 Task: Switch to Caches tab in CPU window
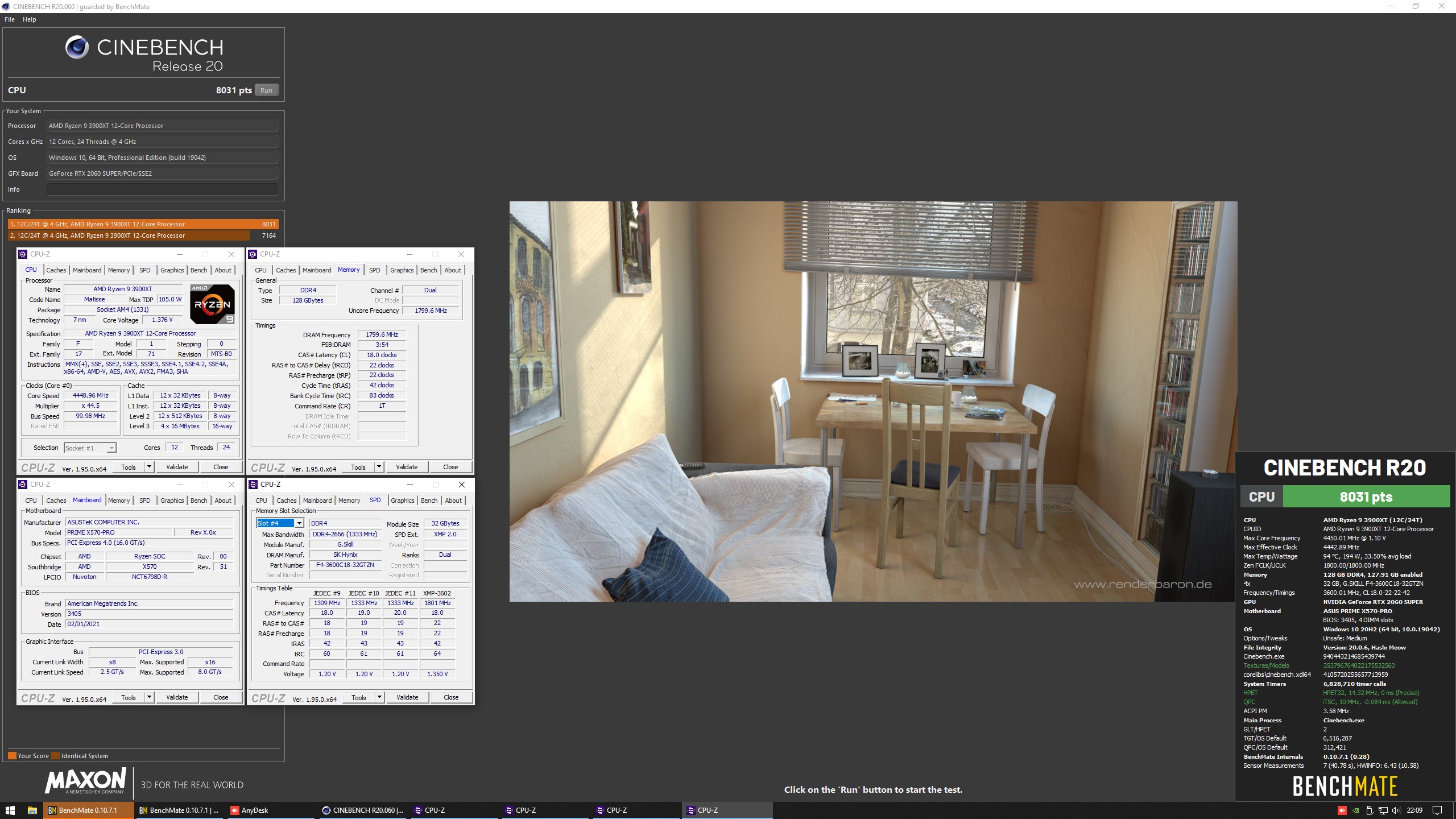pyautogui.click(x=56, y=270)
